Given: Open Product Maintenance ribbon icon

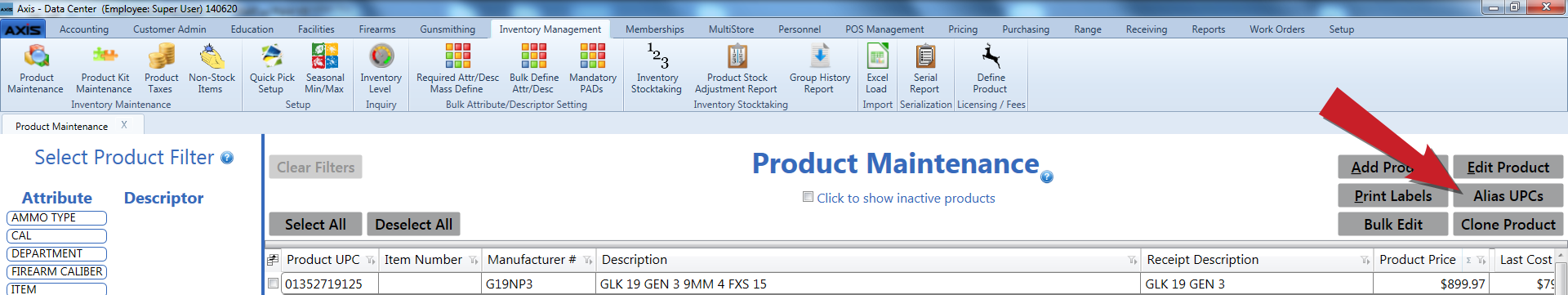Looking at the screenshot, I should (x=36, y=69).
